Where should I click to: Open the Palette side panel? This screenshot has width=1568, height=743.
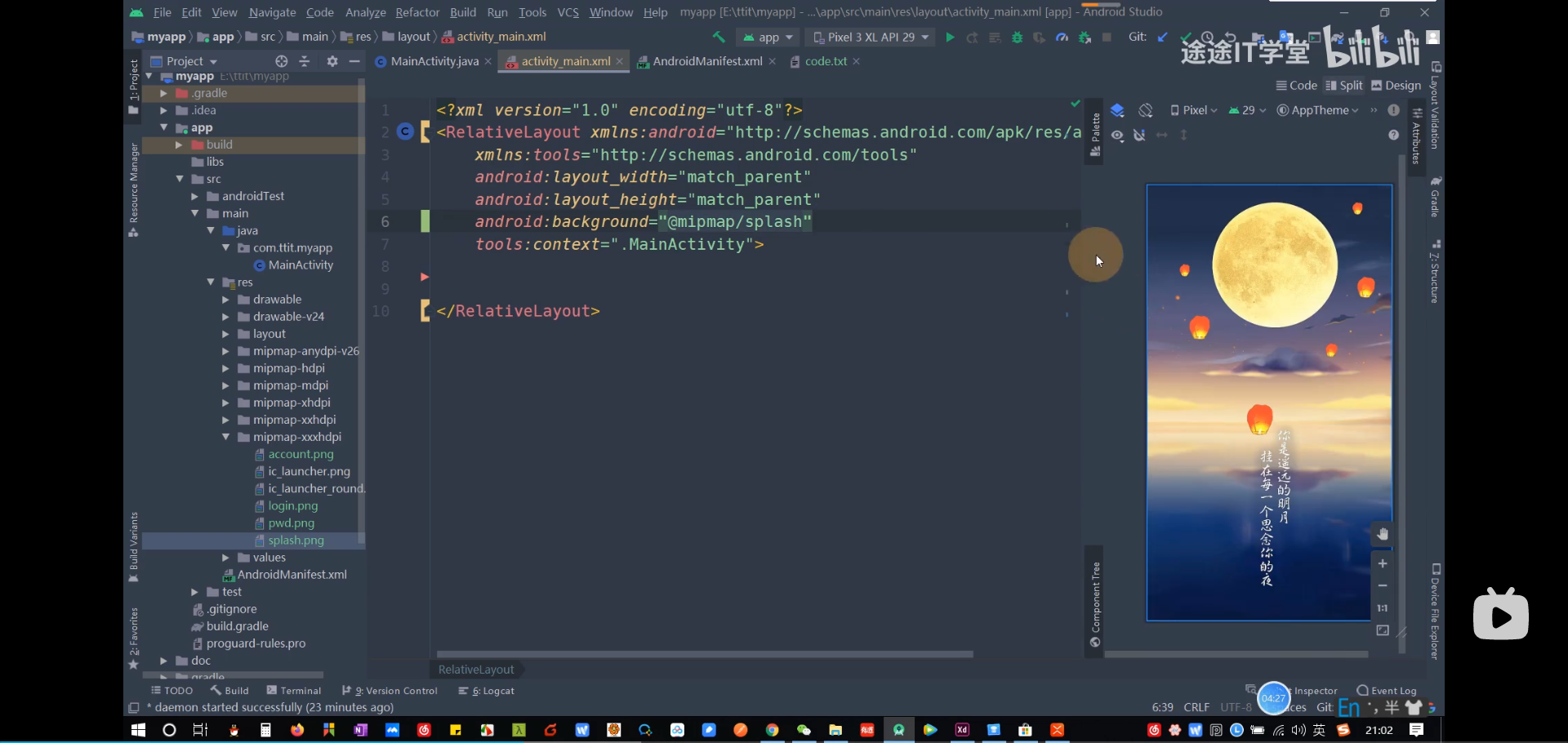(1095, 136)
